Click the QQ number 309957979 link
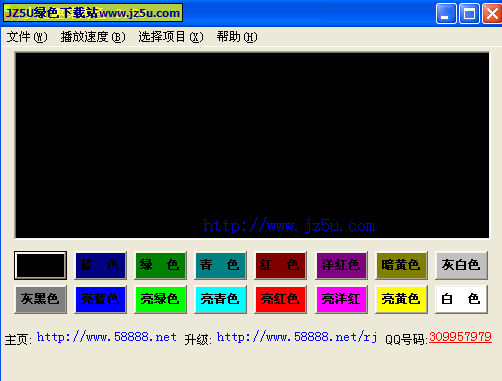Screen dimensions: 502x381 (460, 337)
